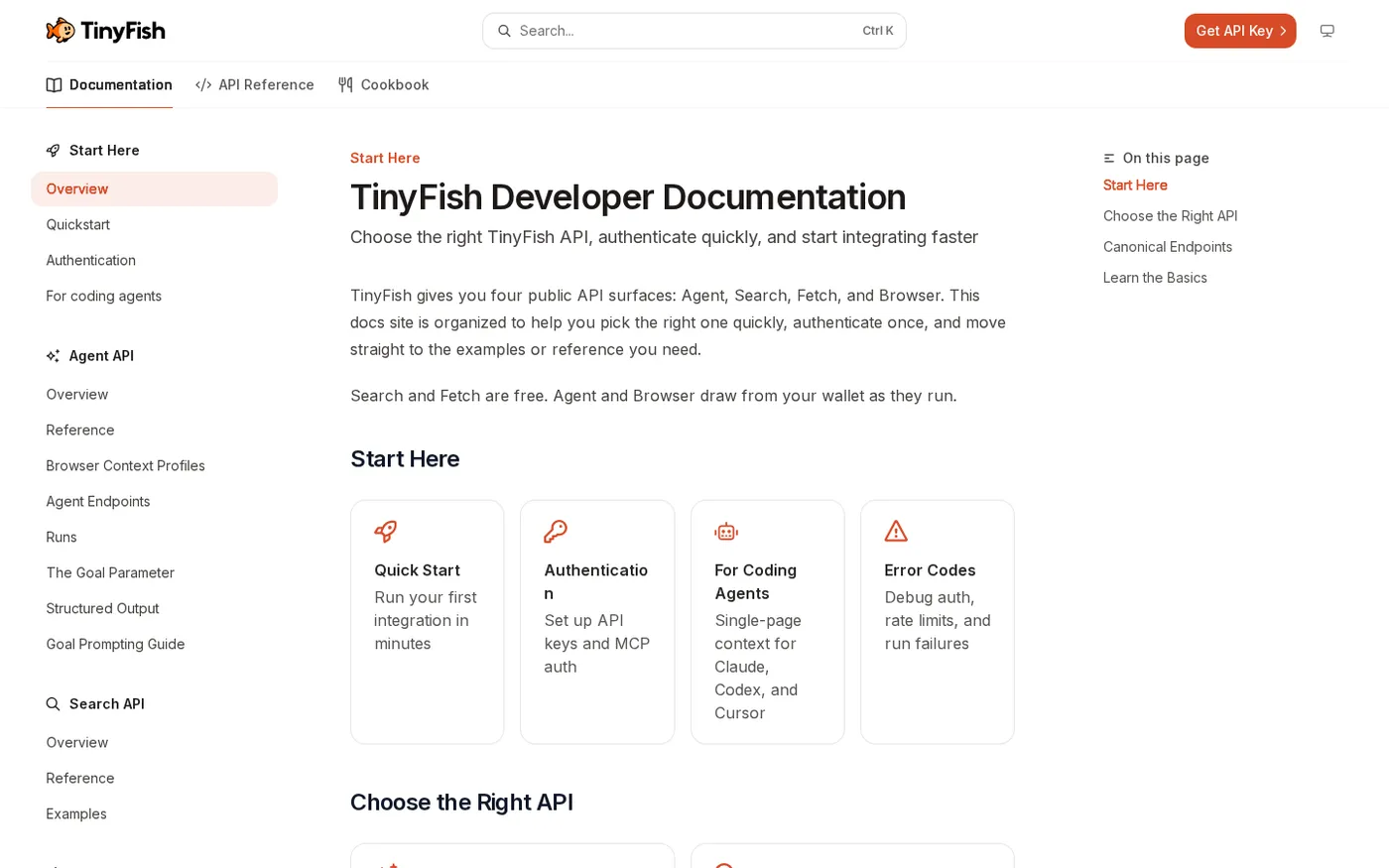
Task: Click the magnifier icon in search bar
Action: pyautogui.click(x=504, y=31)
